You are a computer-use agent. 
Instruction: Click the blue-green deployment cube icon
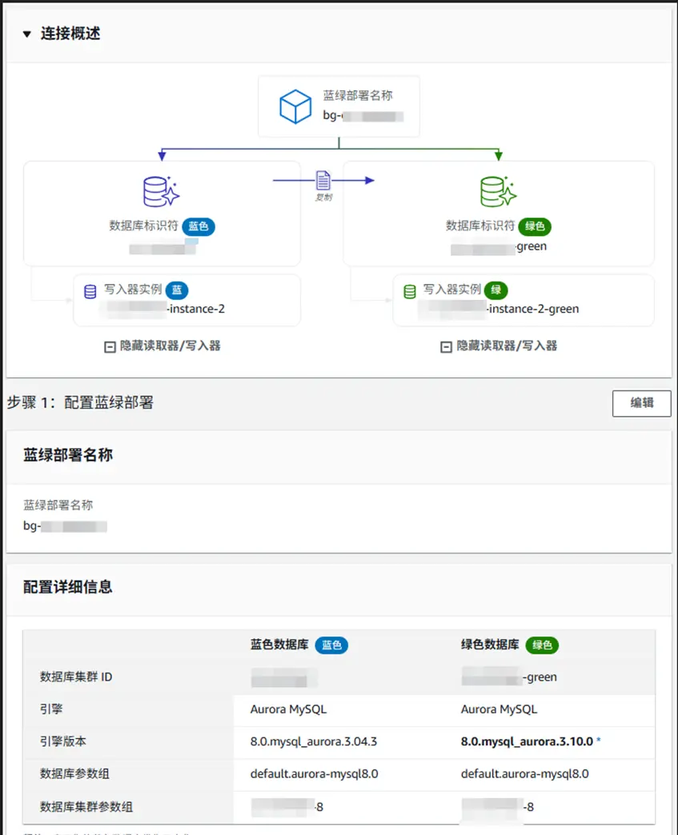(x=295, y=106)
